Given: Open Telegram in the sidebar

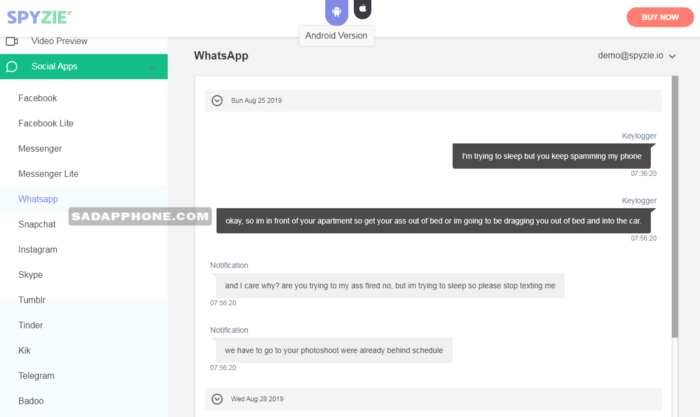Looking at the screenshot, I should pyautogui.click(x=37, y=376).
